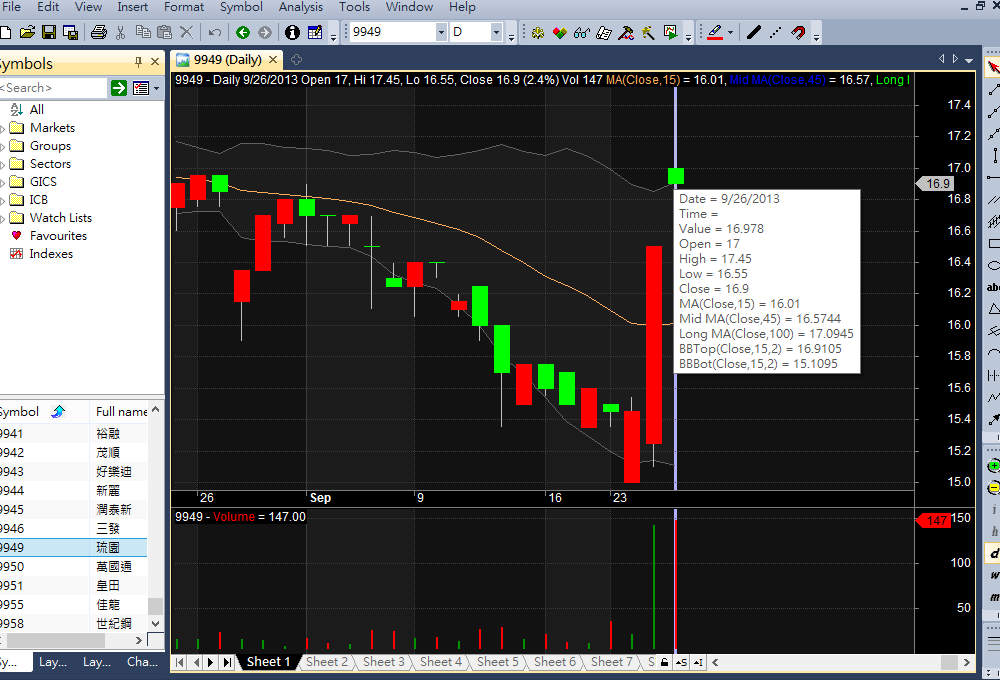
Task: Open the Tools menu
Action: (354, 7)
